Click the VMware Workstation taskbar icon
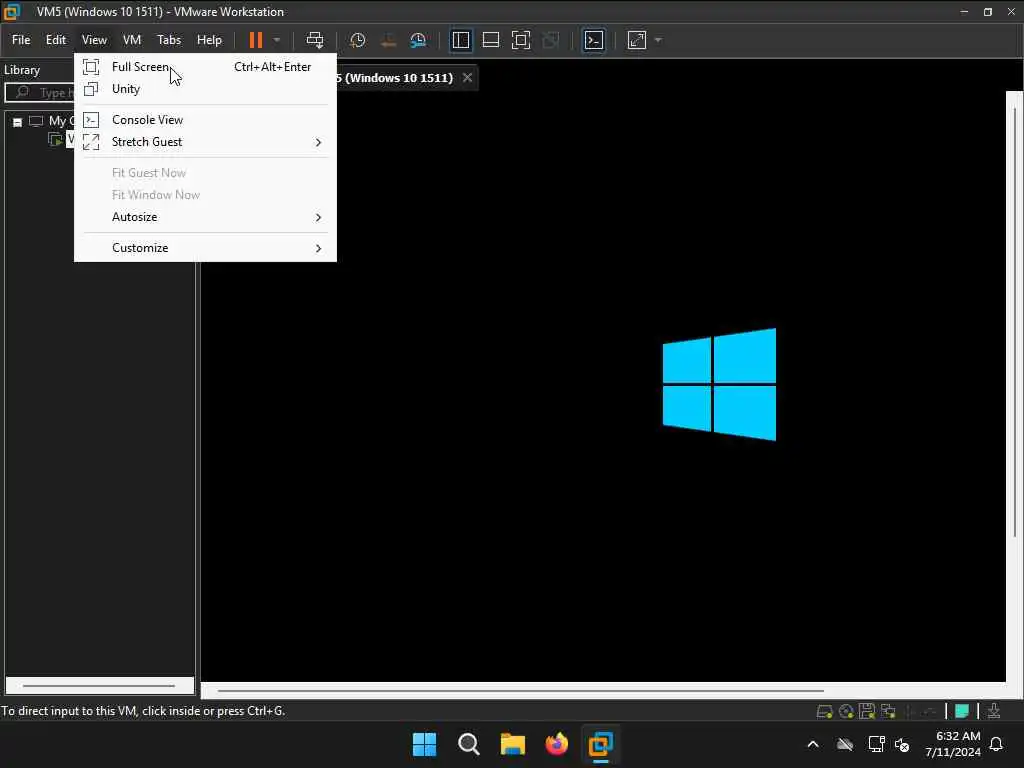This screenshot has height=768, width=1024. tap(601, 744)
